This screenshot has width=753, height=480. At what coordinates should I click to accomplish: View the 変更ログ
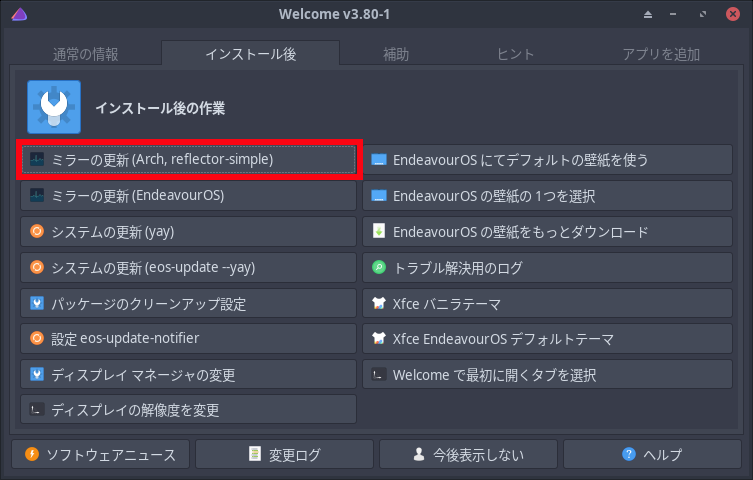(284, 454)
